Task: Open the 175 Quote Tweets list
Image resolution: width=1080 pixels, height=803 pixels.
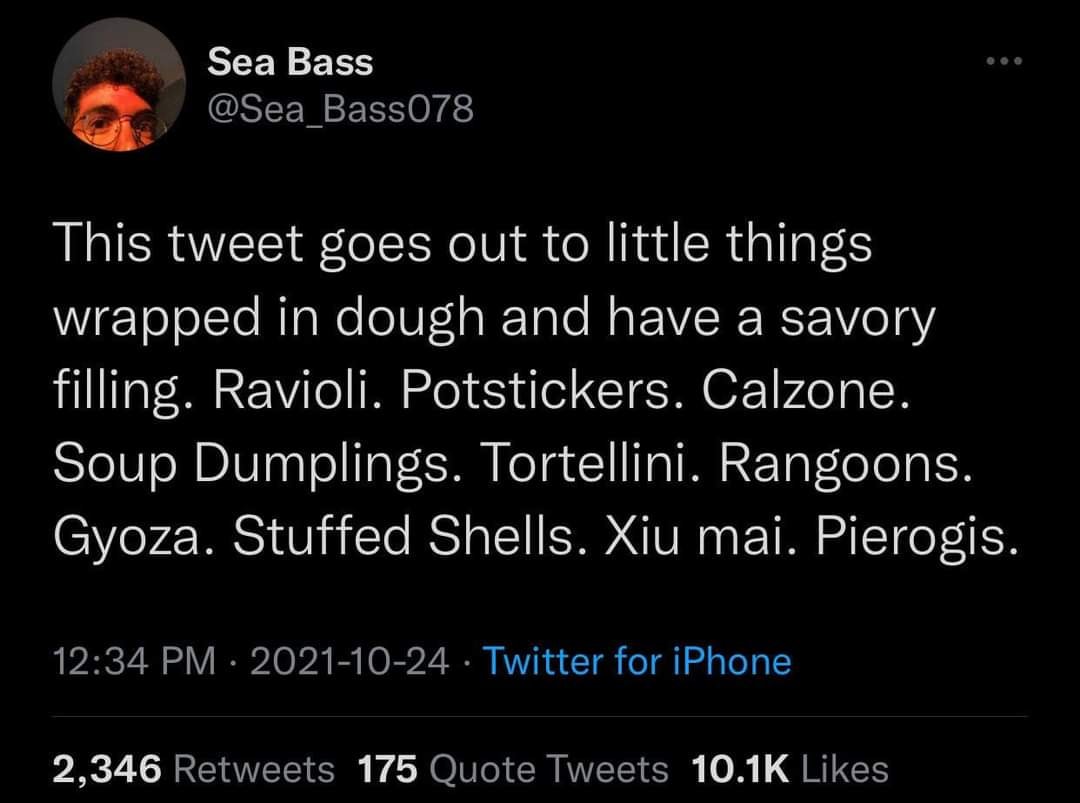Action: tap(512, 768)
